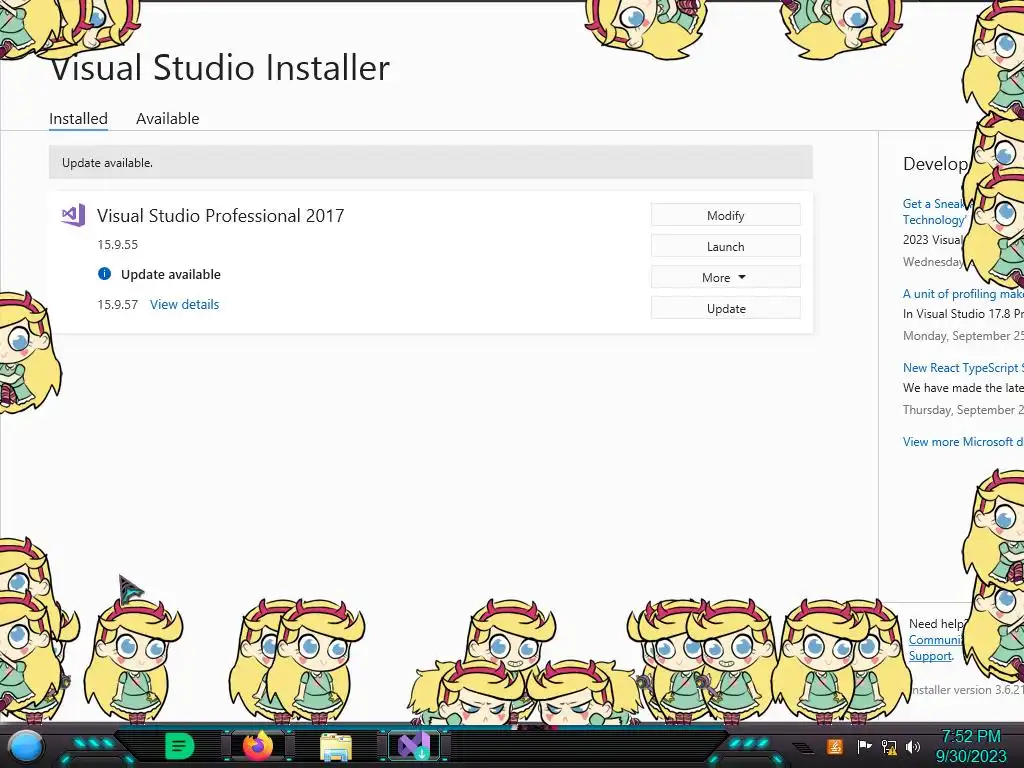Image resolution: width=1024 pixels, height=768 pixels.
Task: Click the installed version text 15.9.55
Action: pos(118,245)
